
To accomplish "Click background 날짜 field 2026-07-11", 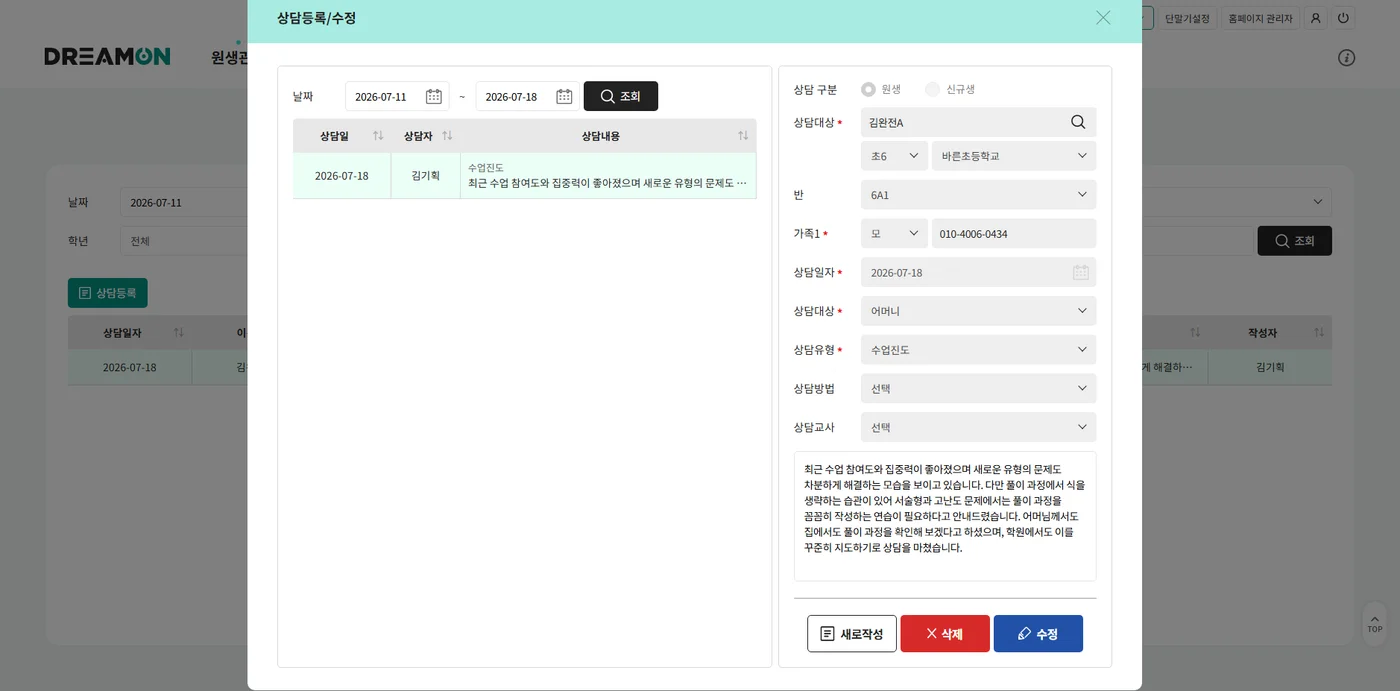I will click(x=185, y=202).
